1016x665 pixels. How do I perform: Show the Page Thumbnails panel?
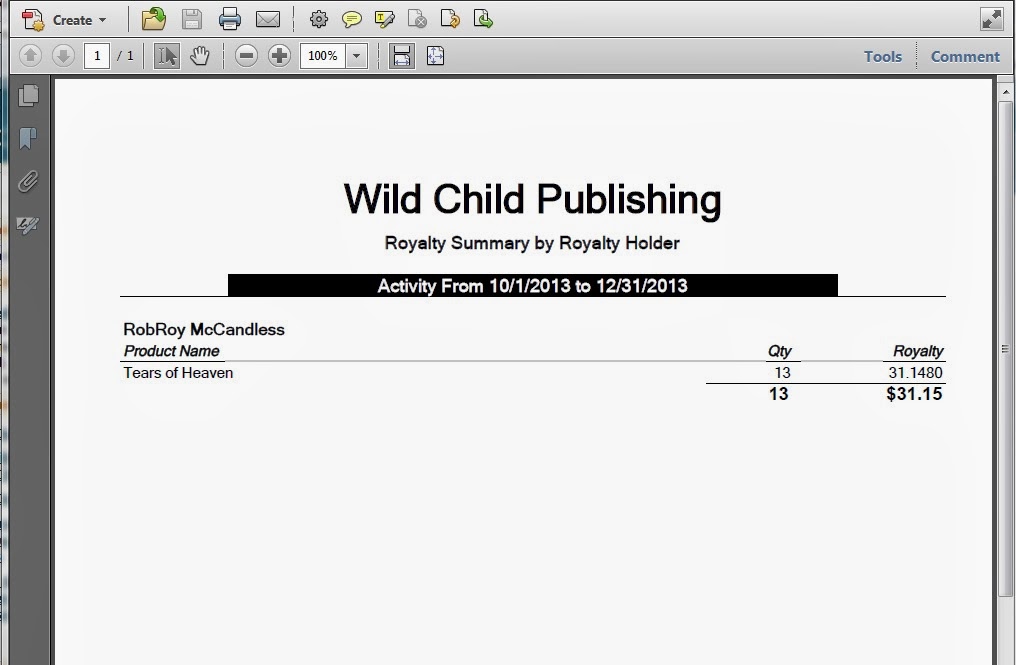point(28,96)
